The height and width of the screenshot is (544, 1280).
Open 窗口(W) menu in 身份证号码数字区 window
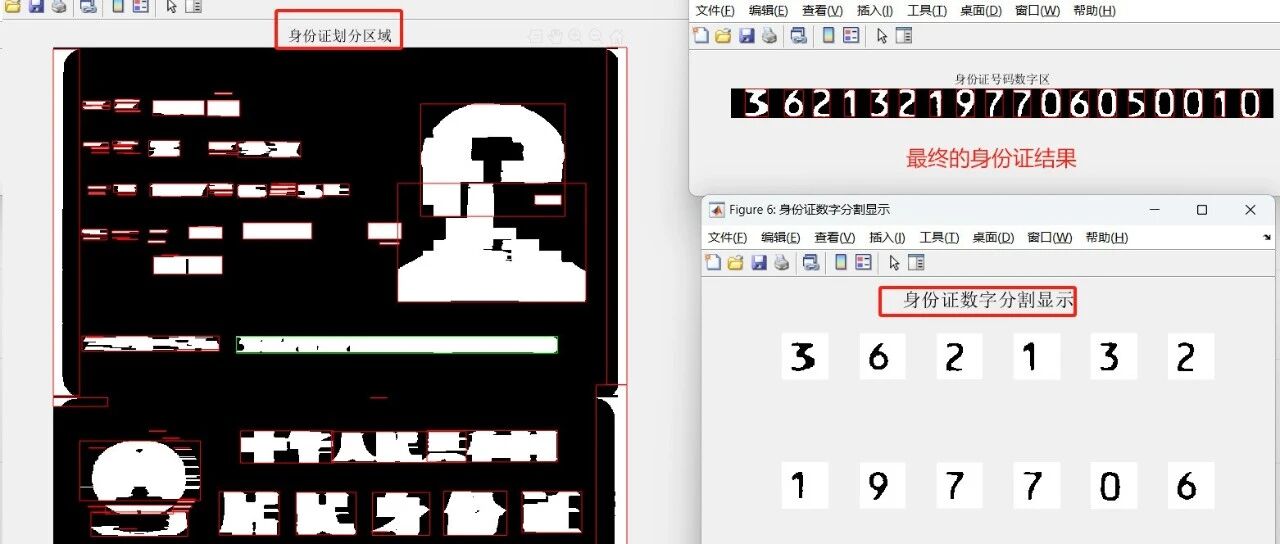point(1037,11)
